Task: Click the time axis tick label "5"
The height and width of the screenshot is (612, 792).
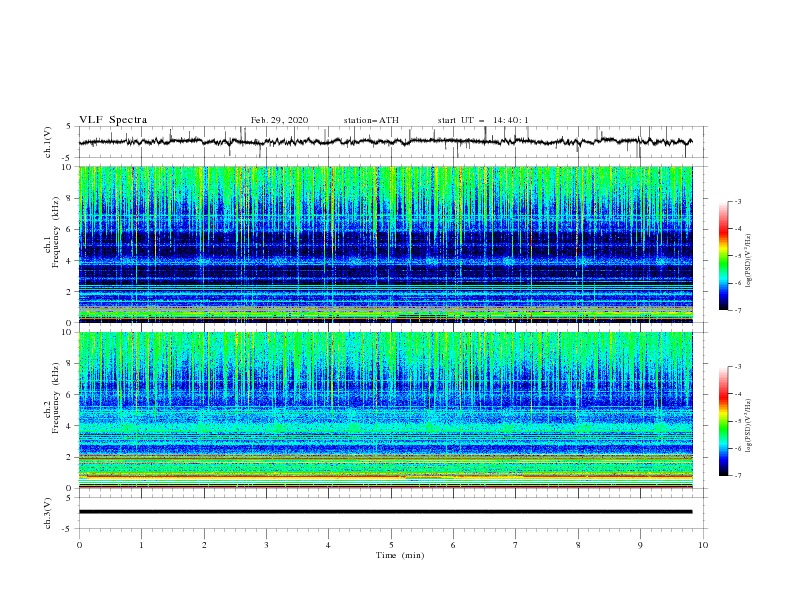Action: (391, 545)
